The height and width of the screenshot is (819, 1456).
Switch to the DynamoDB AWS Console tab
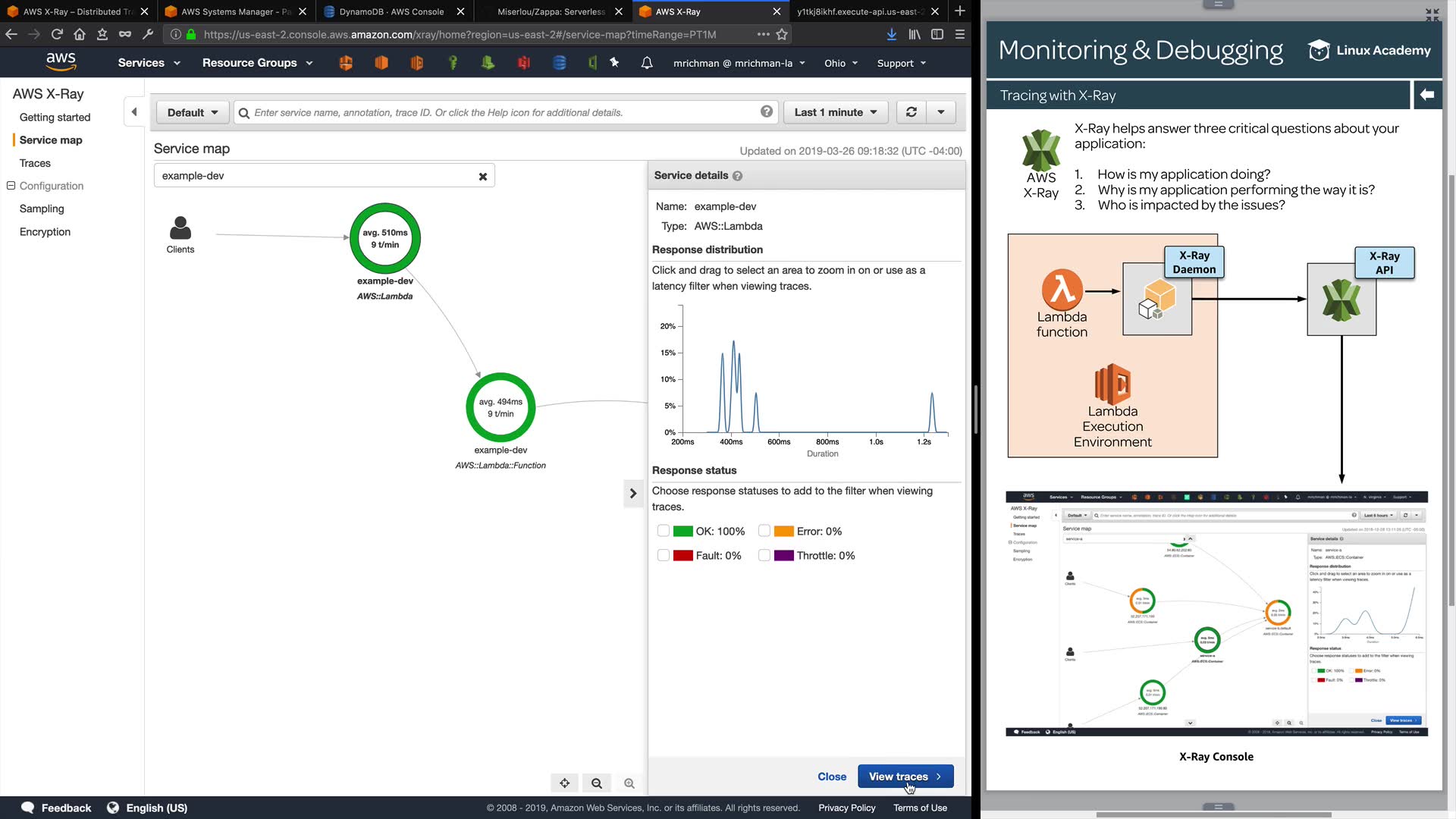click(391, 11)
